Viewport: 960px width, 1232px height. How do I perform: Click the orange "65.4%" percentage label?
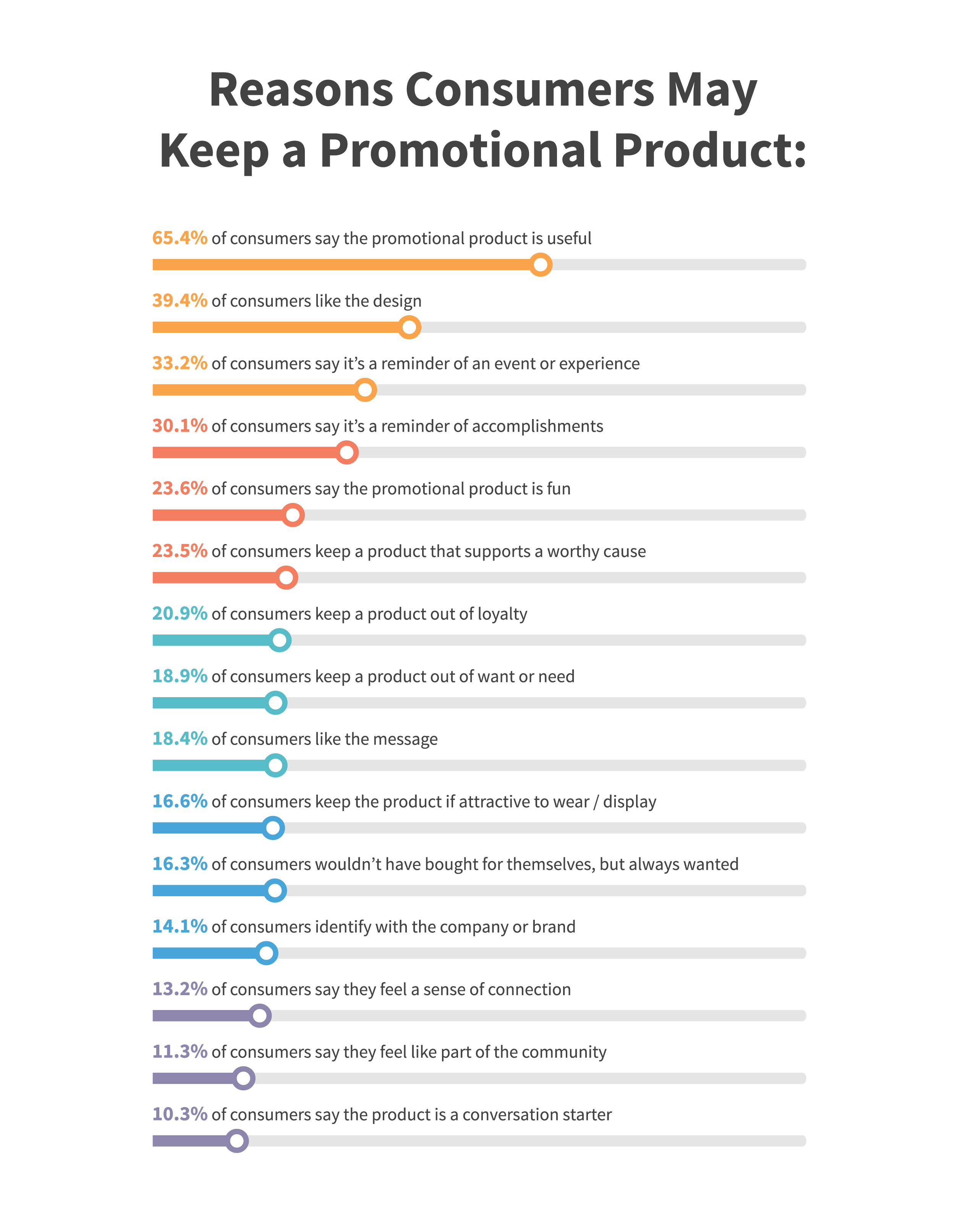tap(180, 238)
